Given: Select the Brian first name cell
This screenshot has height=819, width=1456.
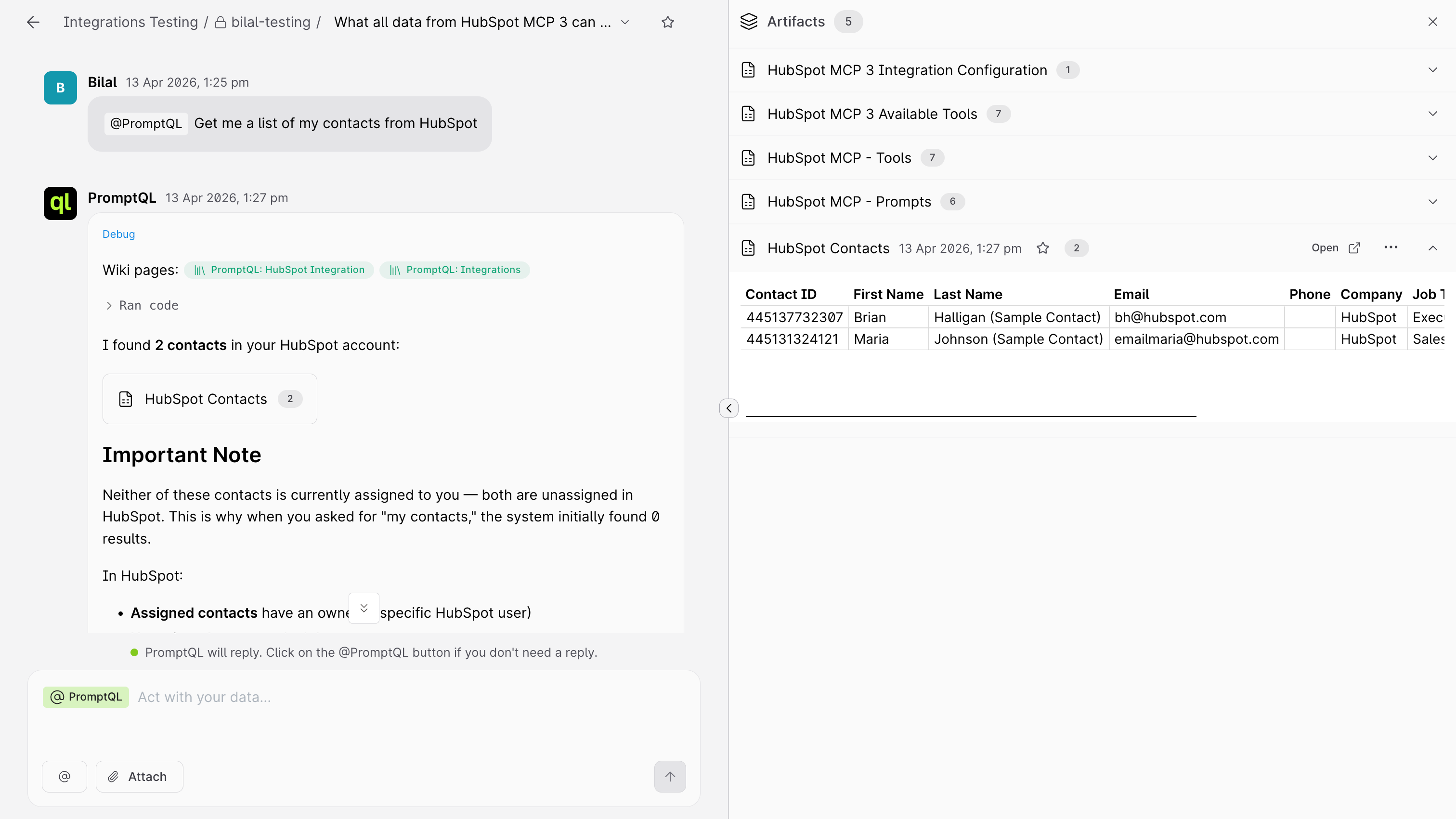Looking at the screenshot, I should click(888, 317).
